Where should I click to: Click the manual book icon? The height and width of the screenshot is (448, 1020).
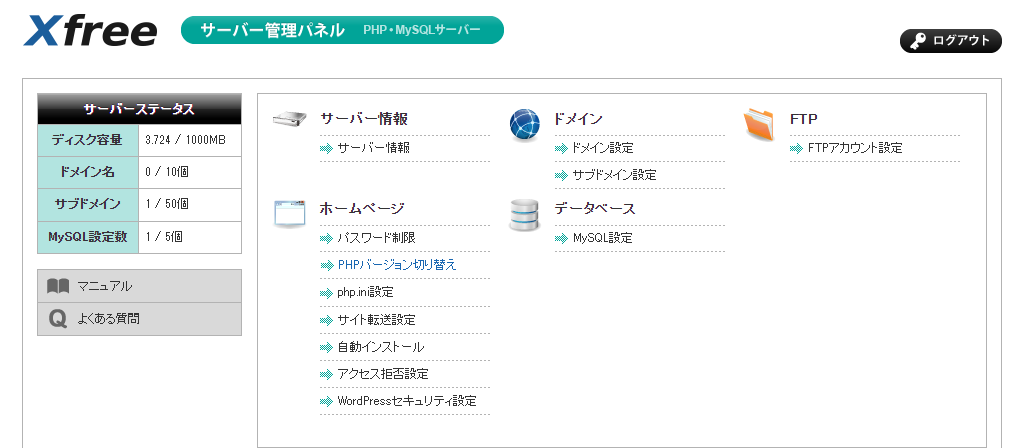pos(58,286)
